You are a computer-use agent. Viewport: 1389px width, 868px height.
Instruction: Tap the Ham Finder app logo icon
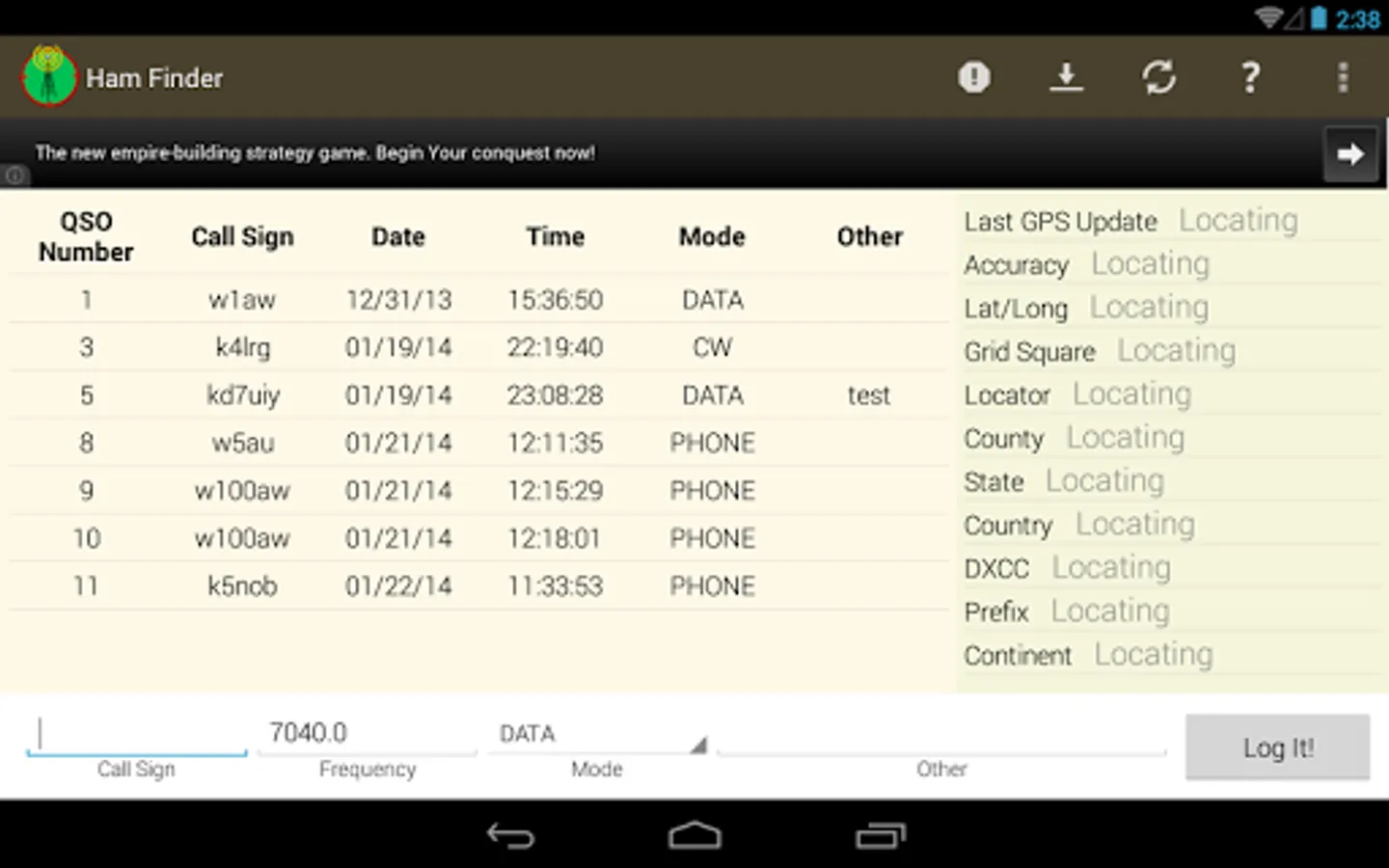pos(48,76)
